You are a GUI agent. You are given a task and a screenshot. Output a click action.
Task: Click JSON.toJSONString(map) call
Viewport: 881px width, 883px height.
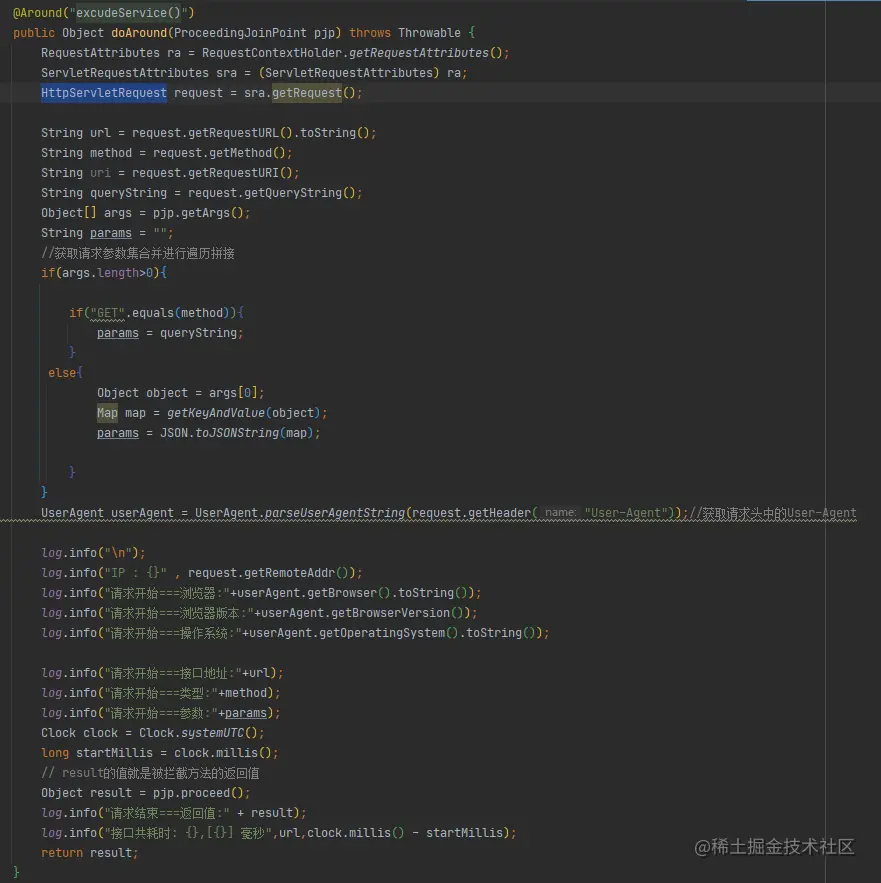tap(237, 433)
